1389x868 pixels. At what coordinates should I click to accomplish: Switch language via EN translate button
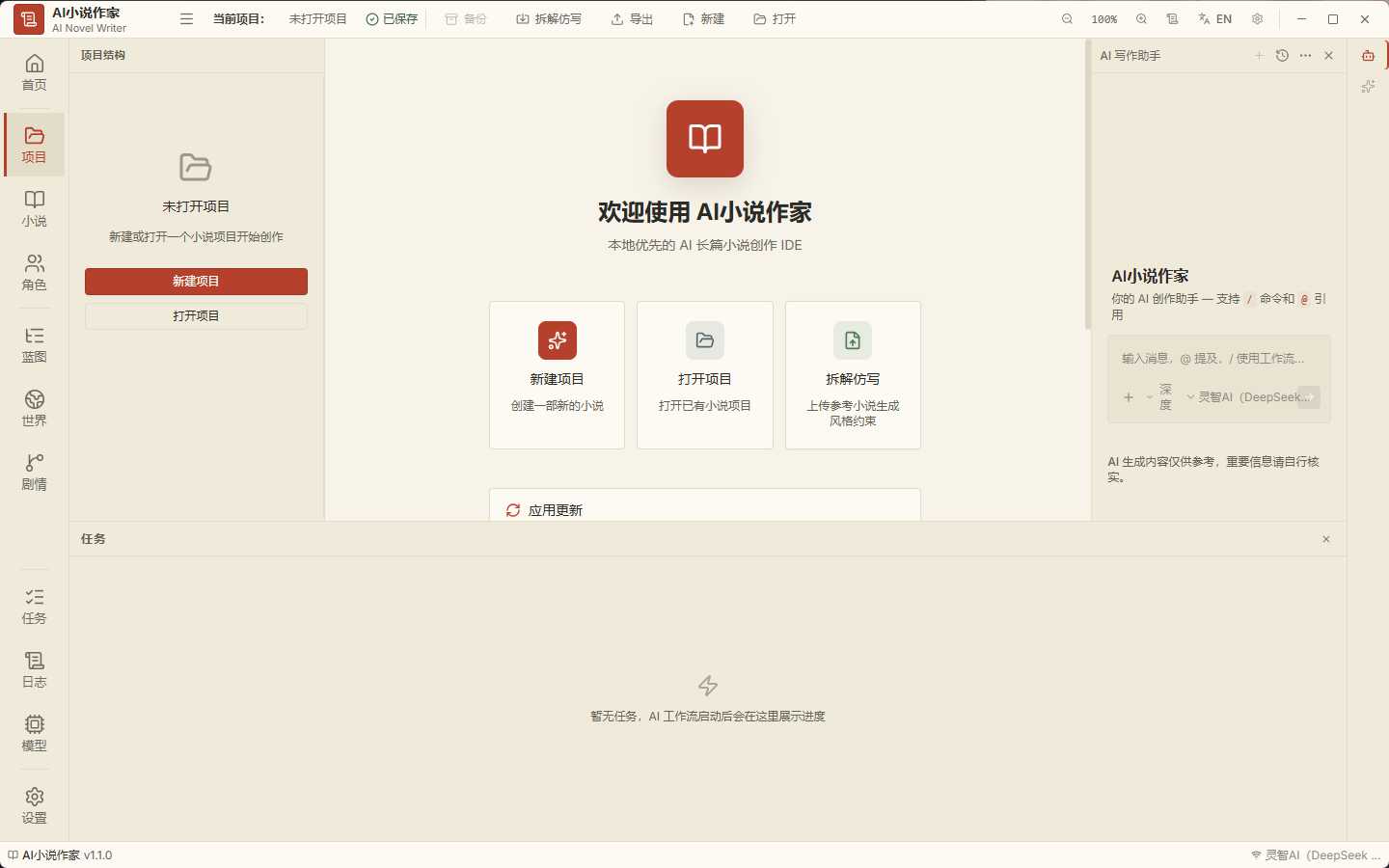click(1215, 19)
